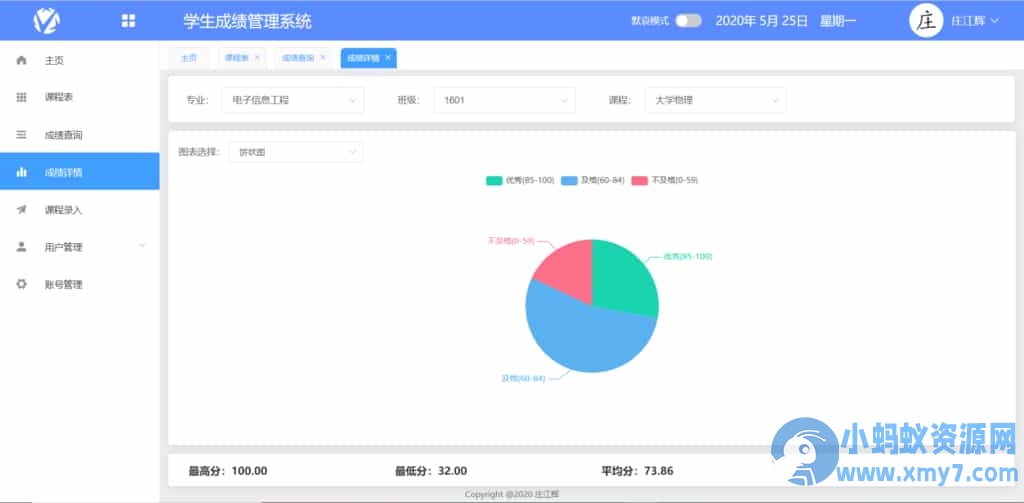Image resolution: width=1024 pixels, height=503 pixels.
Task: Open 成绩查询 in the sidebar
Action: (x=80, y=135)
